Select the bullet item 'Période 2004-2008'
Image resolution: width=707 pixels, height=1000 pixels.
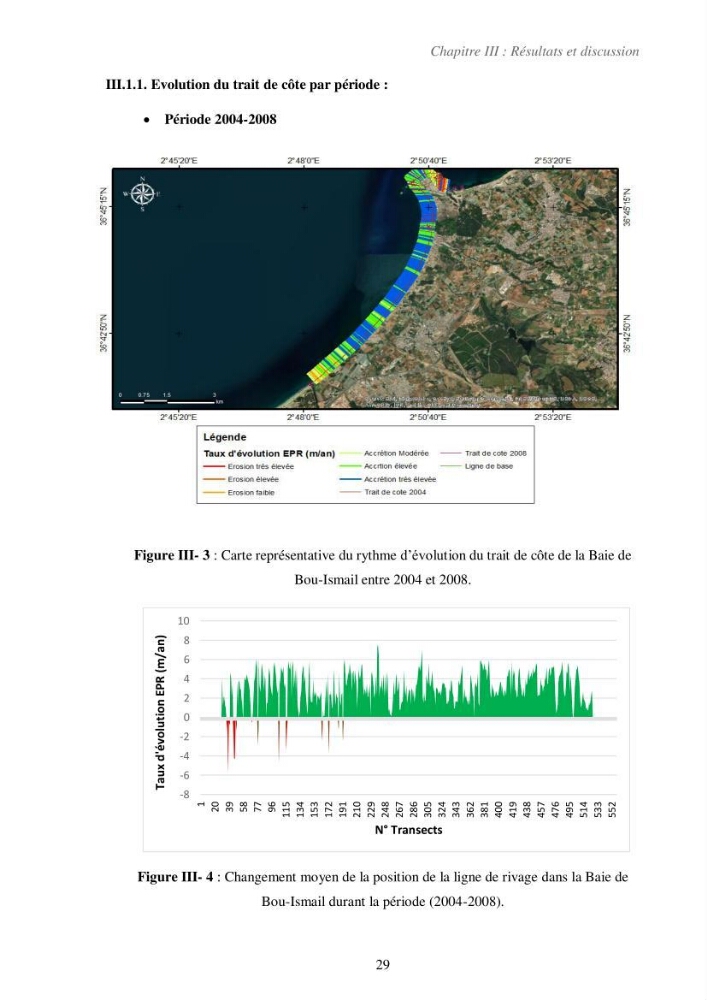[x=220, y=119]
